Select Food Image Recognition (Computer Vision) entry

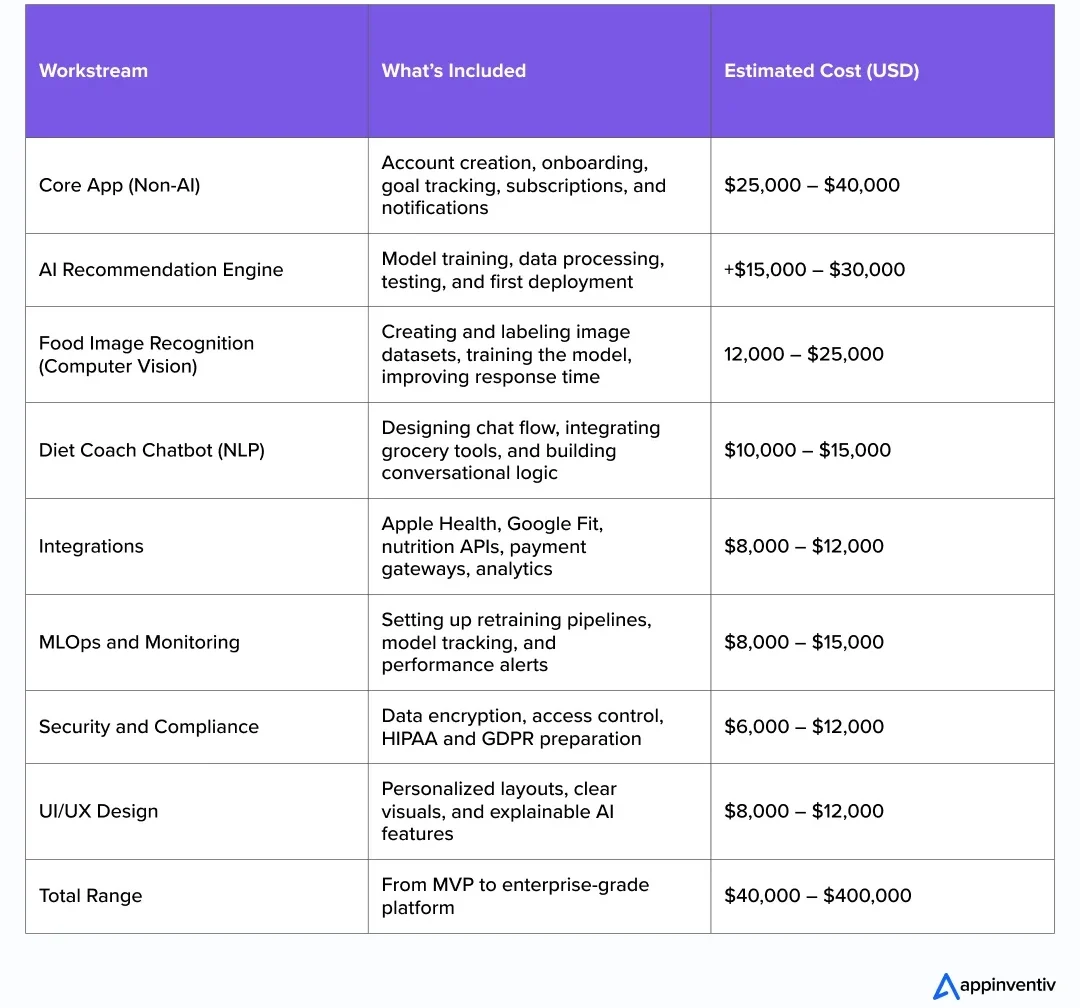click(146, 354)
